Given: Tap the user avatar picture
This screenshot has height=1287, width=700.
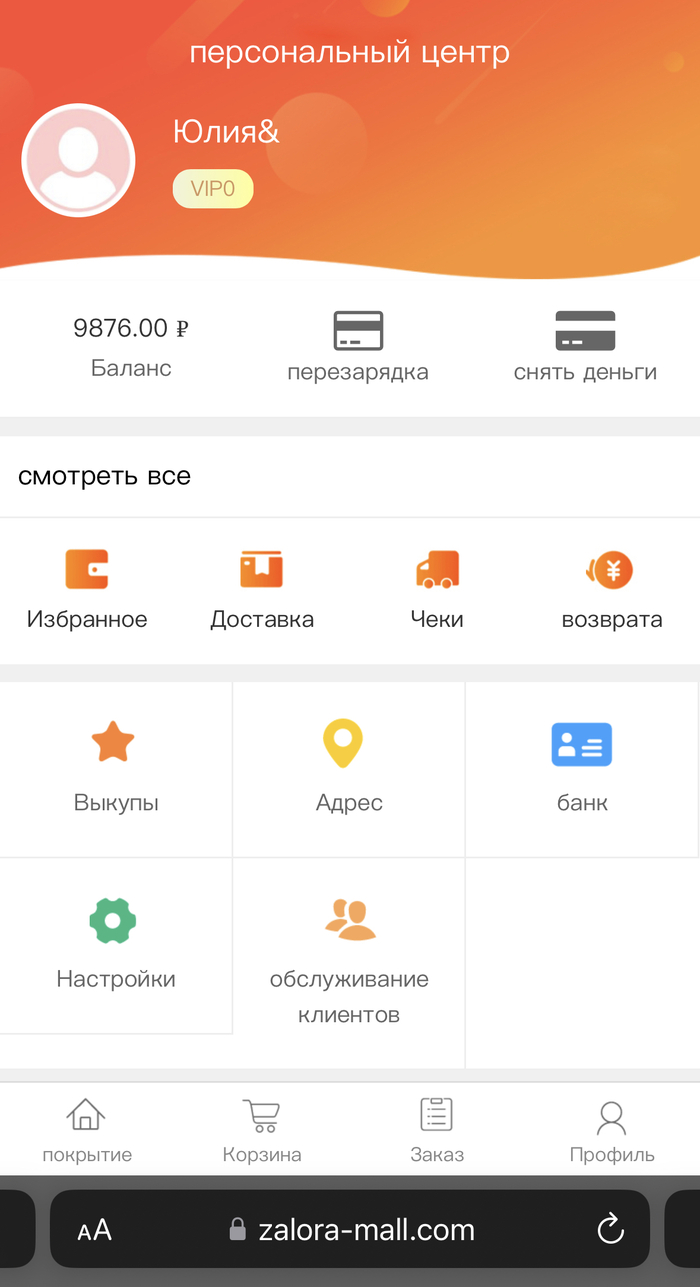Looking at the screenshot, I should coord(78,160).
